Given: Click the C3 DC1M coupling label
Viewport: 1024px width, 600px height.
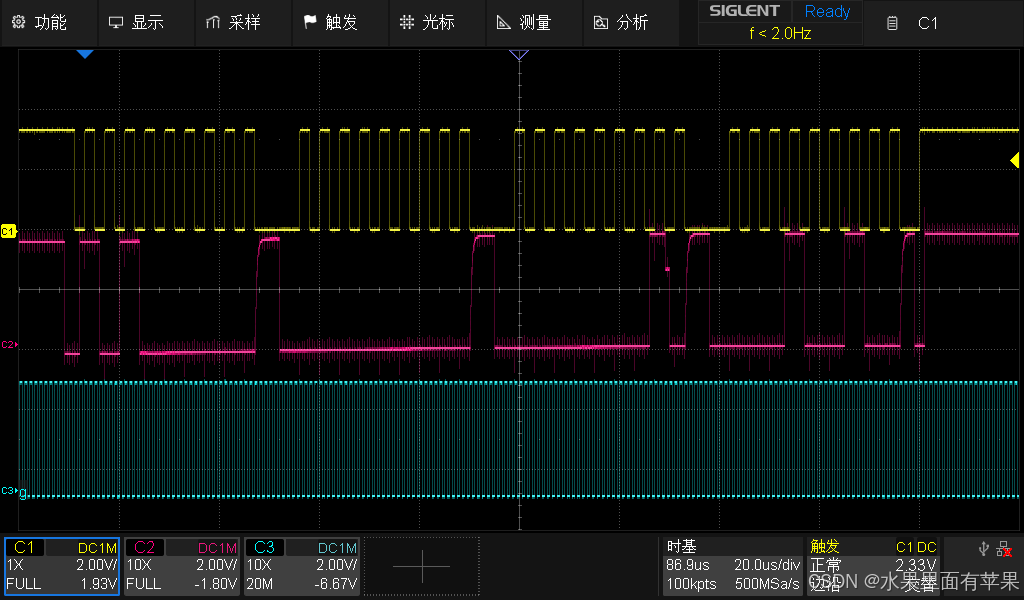Looking at the screenshot, I should [x=337, y=548].
